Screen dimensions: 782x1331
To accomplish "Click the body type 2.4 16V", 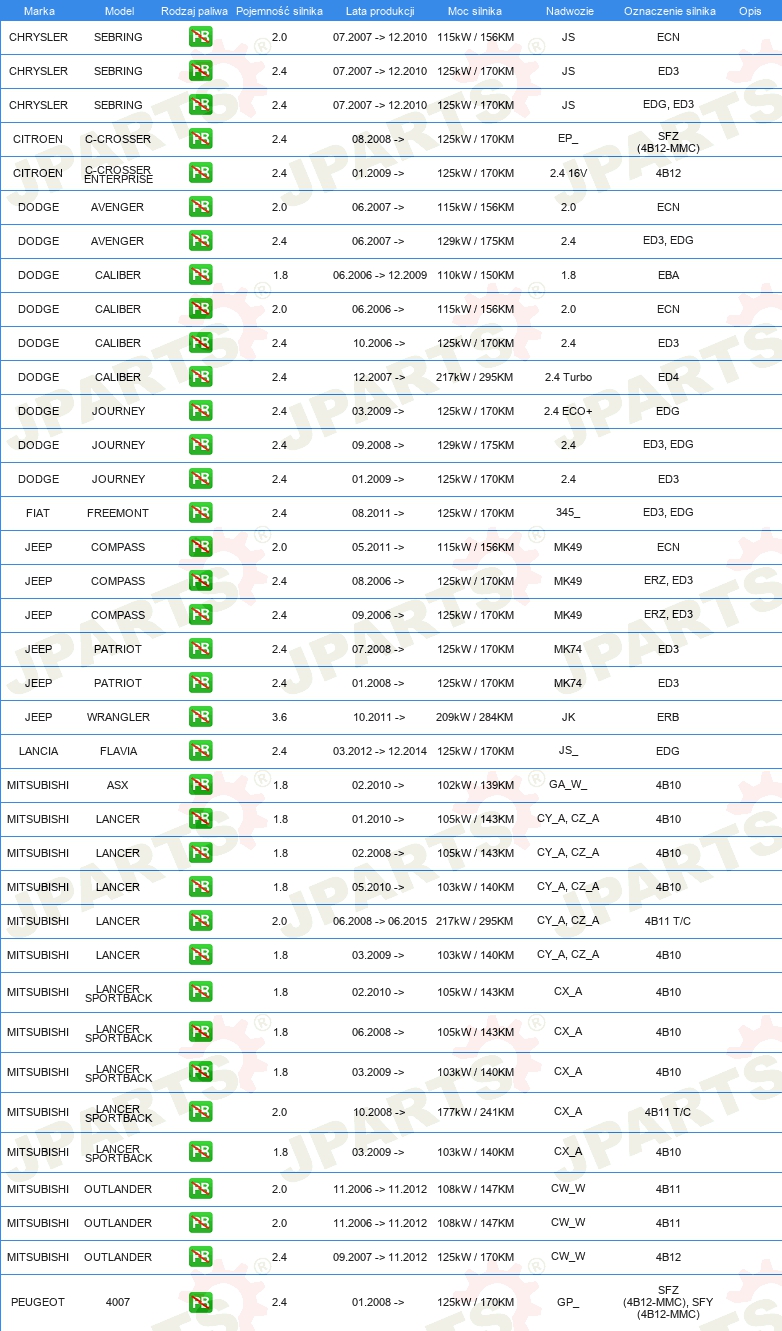I will (x=568, y=173).
